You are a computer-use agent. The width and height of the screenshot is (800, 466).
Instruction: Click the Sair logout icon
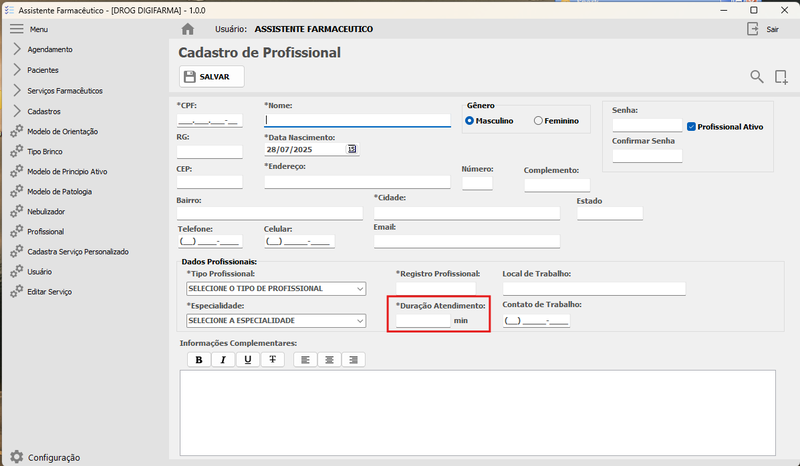(x=753, y=29)
